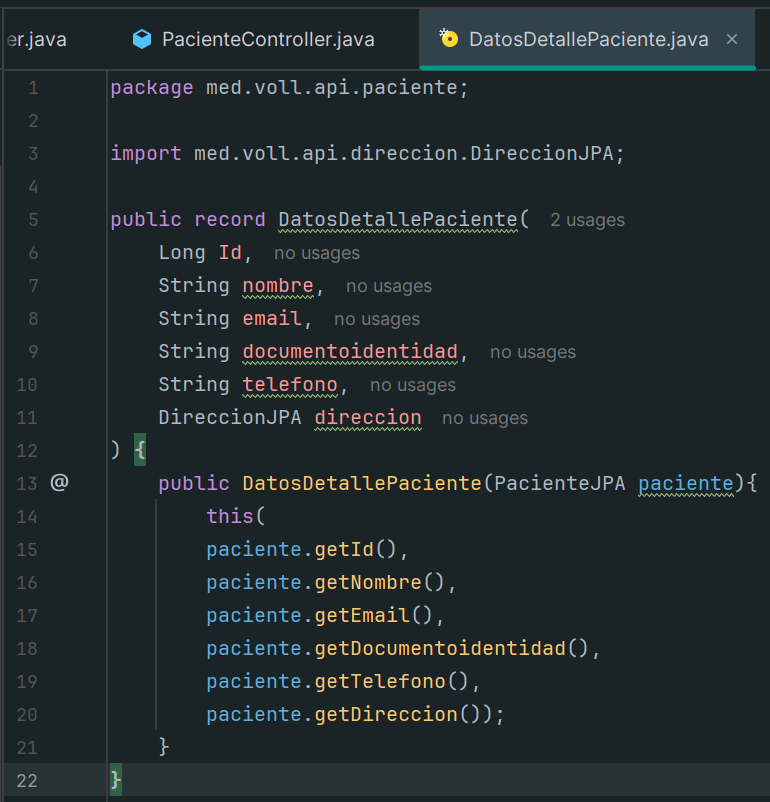Click the record name DatosDetallePaciente on line 5

[x=398, y=220]
